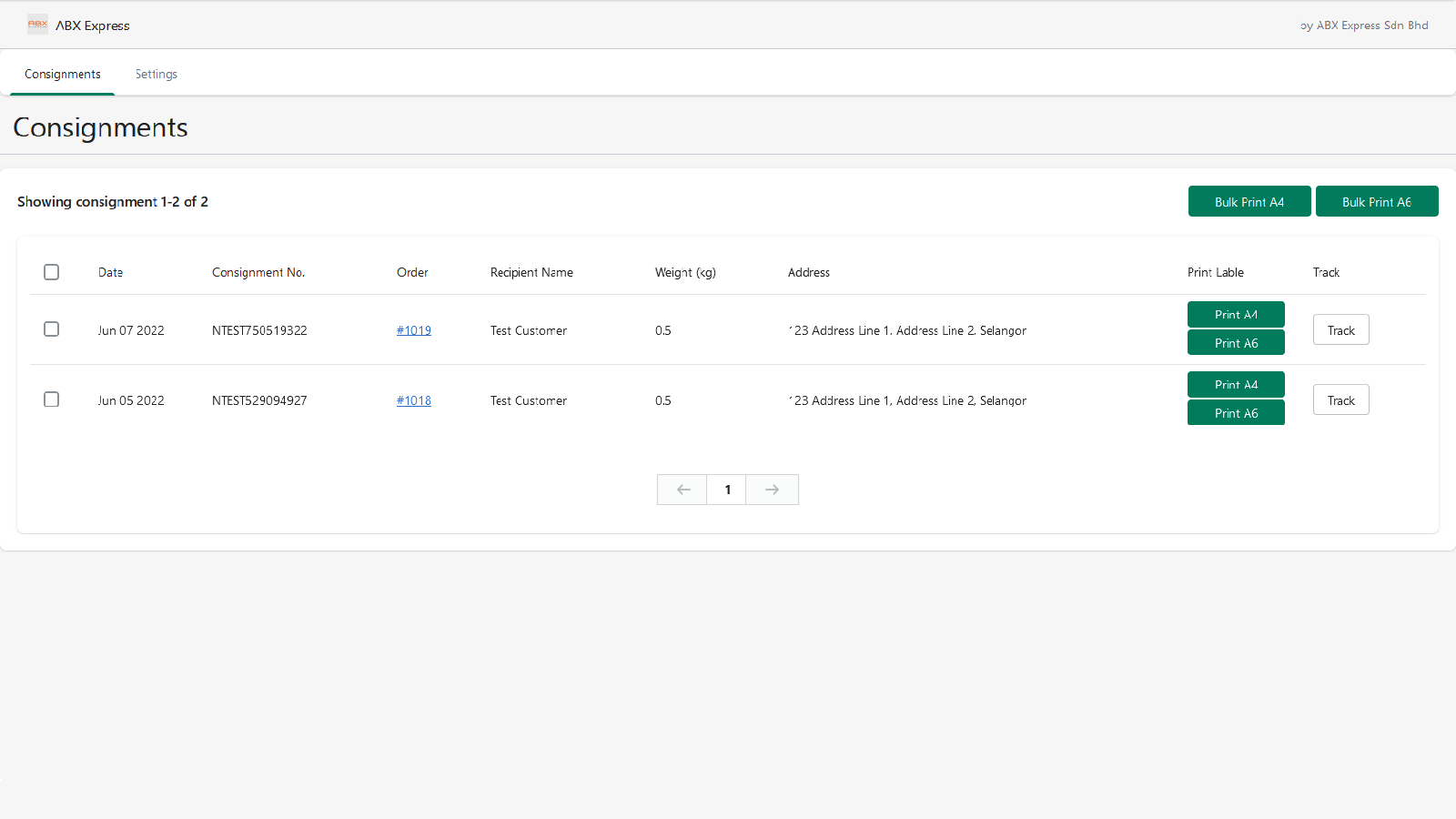
Task: Click the Bulk Print A4 button
Action: (x=1249, y=202)
